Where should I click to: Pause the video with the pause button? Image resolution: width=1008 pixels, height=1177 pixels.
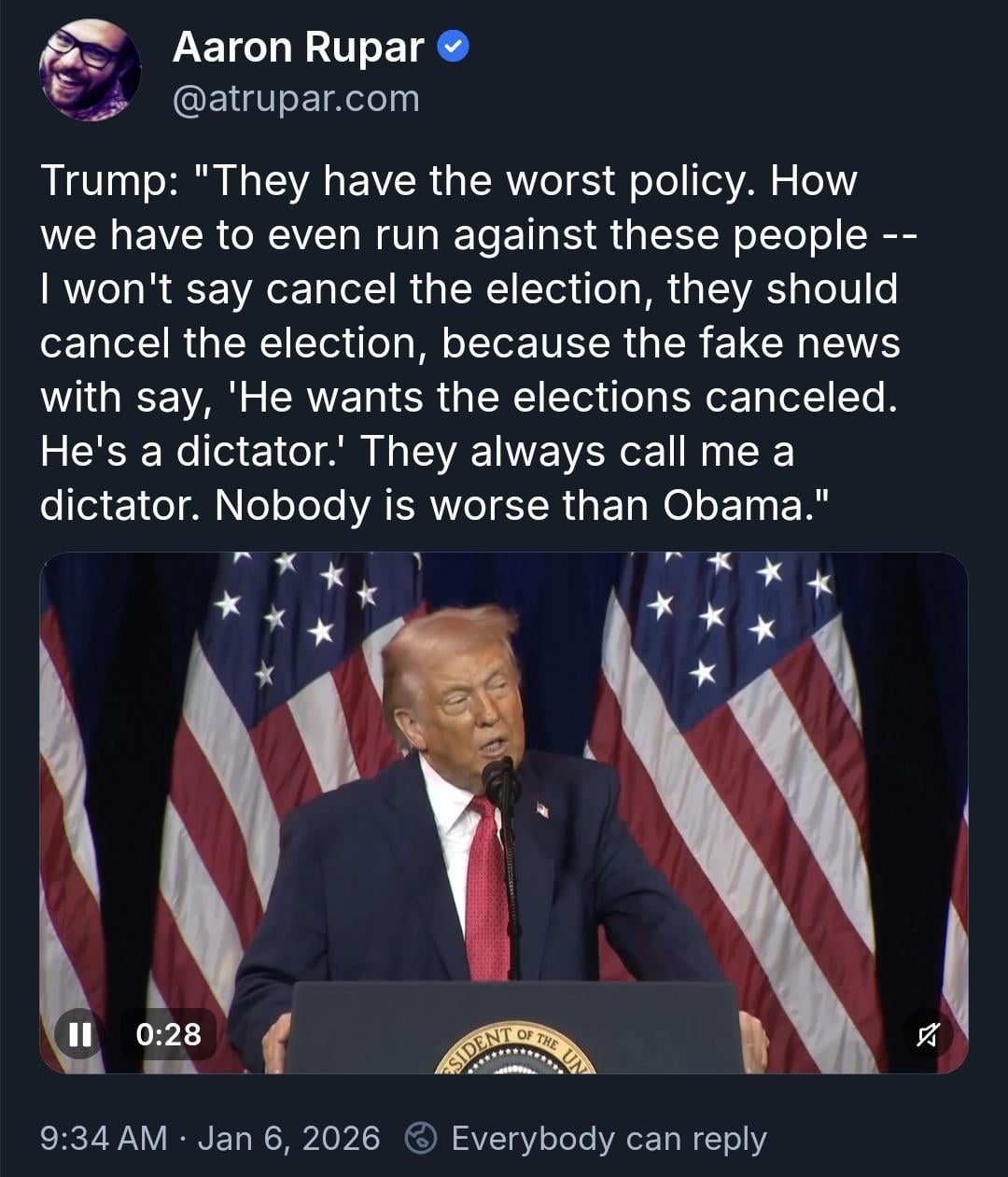(80, 1033)
